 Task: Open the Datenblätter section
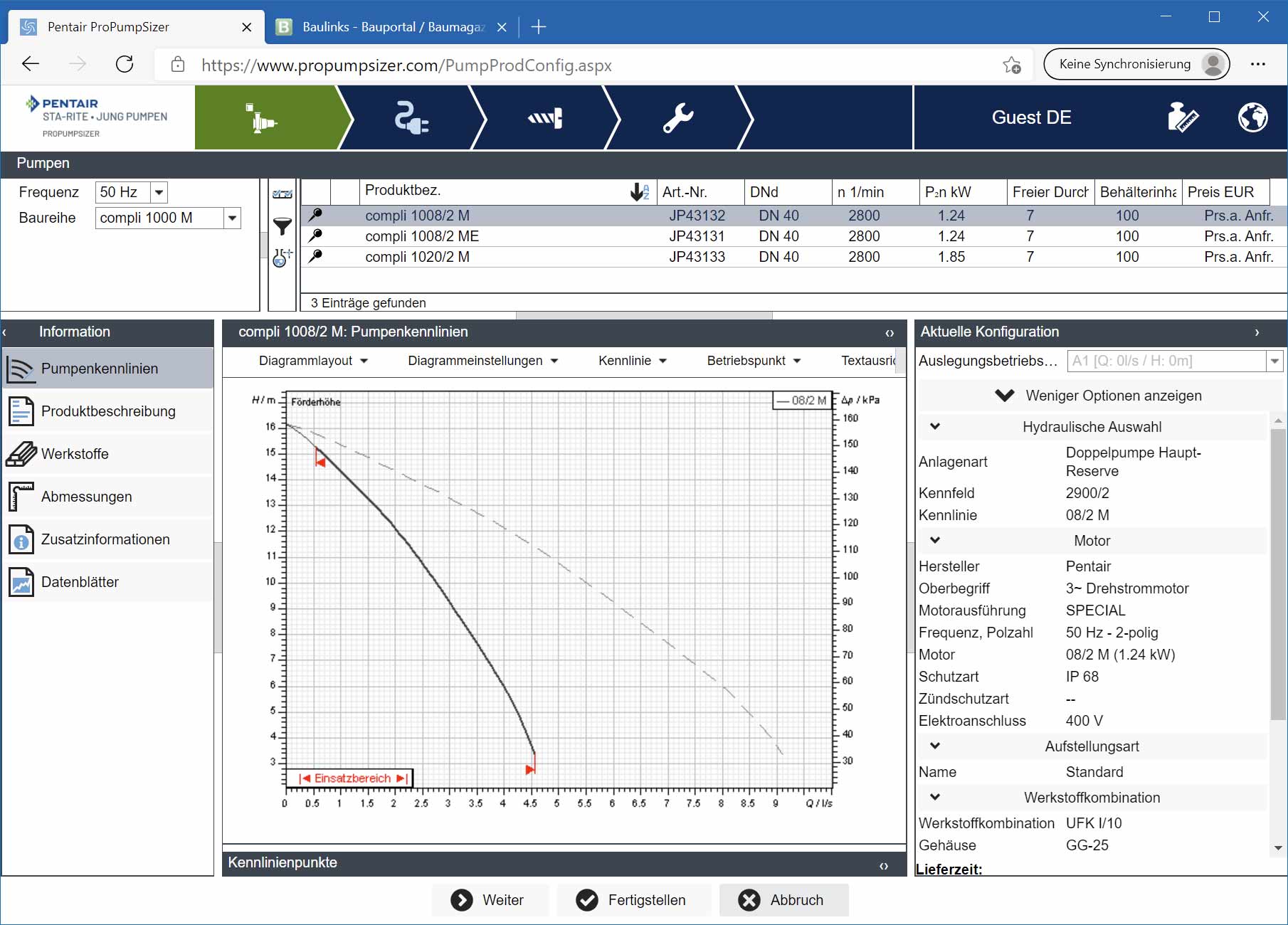tap(109, 582)
